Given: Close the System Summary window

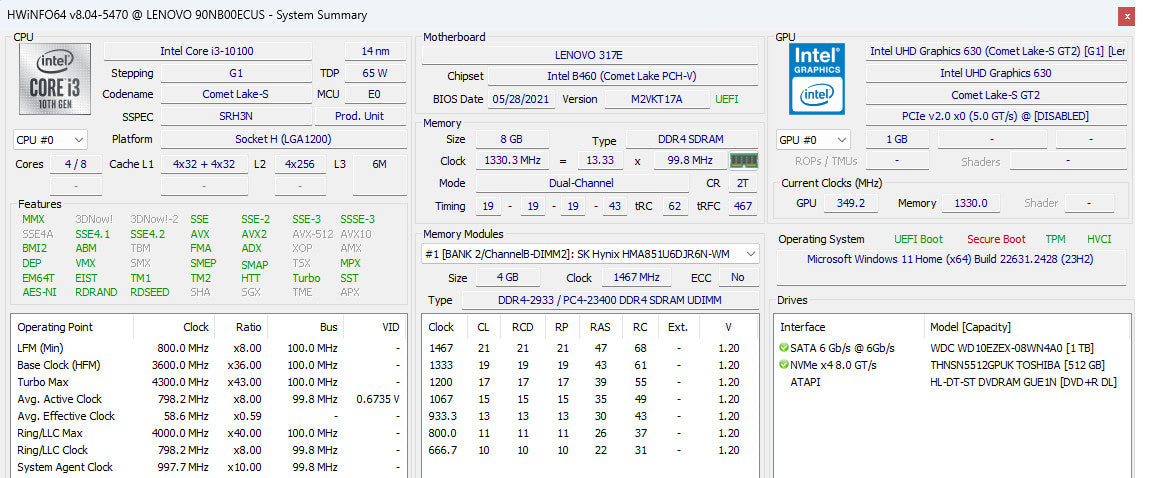Looking at the screenshot, I should [1125, 15].
